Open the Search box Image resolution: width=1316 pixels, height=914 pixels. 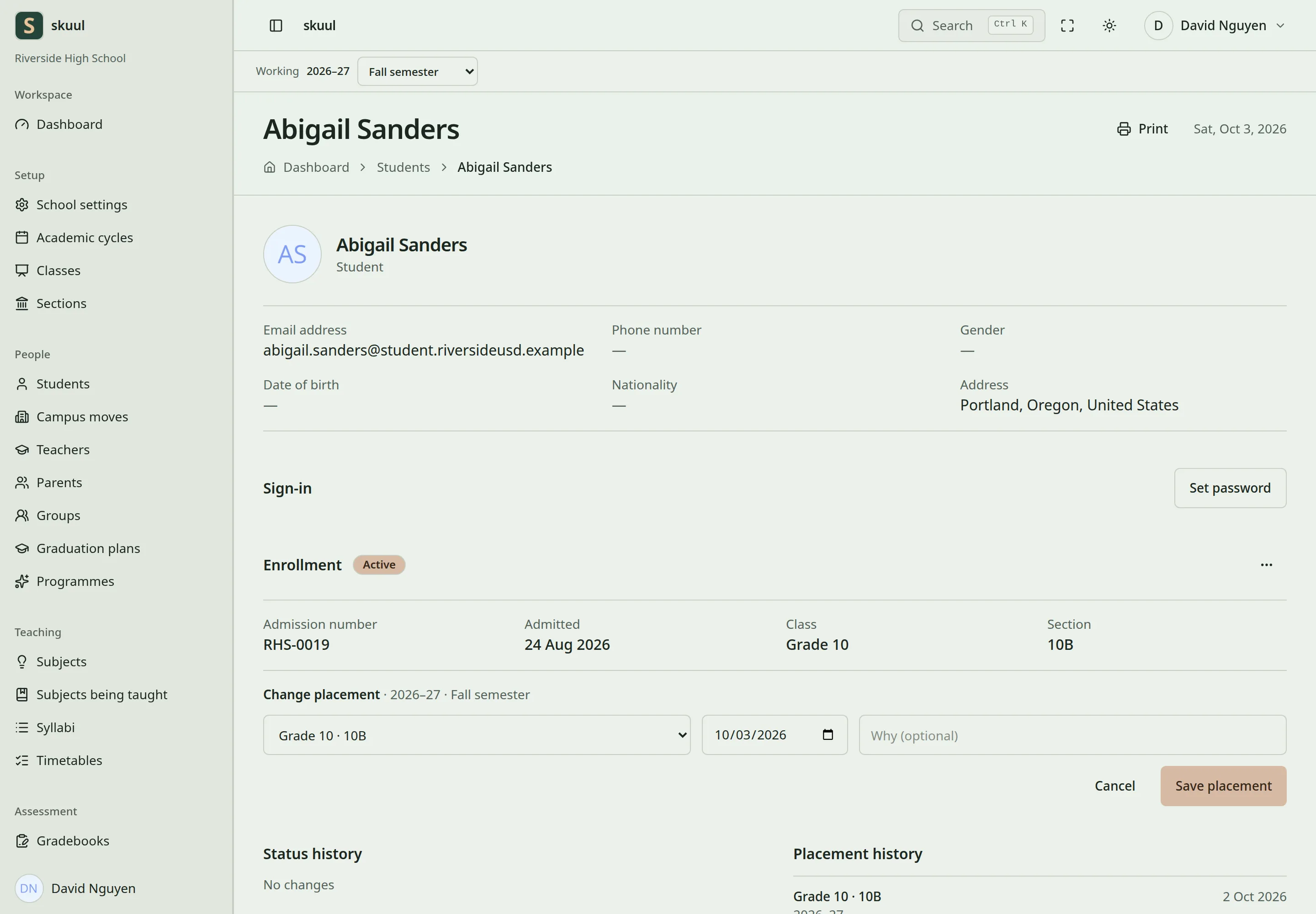coord(971,26)
